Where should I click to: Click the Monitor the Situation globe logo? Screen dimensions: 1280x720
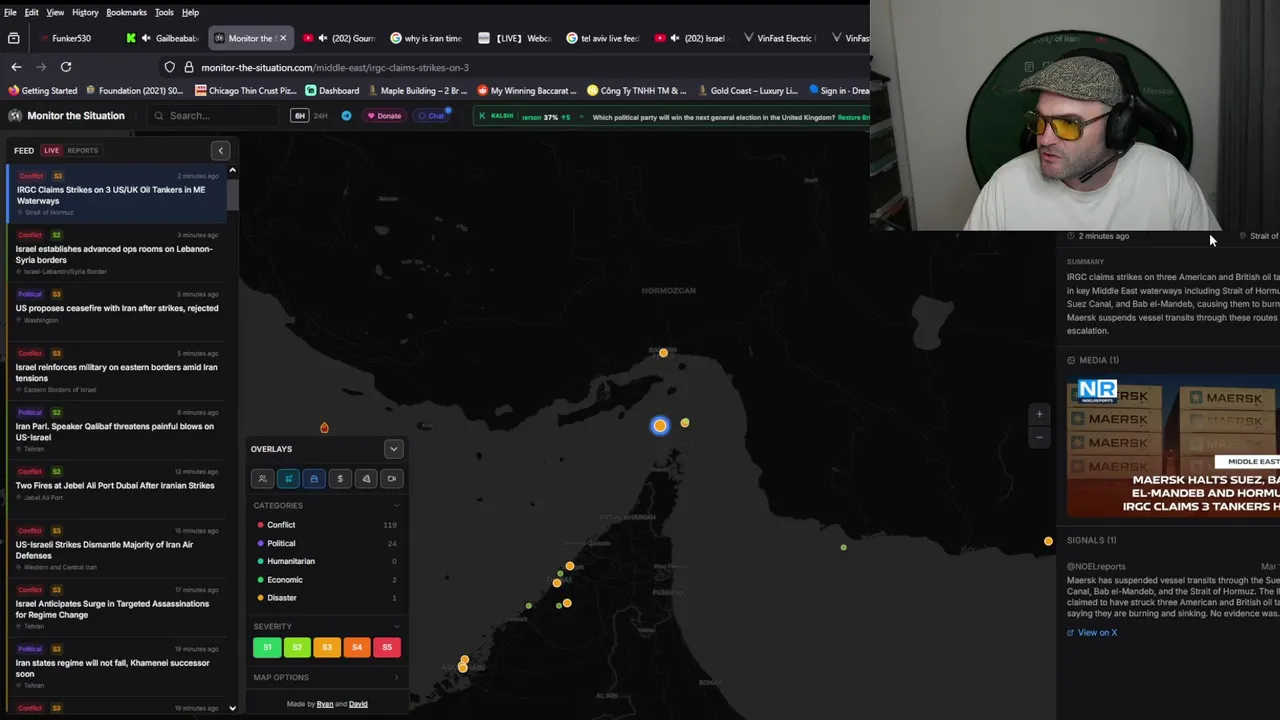coord(15,116)
